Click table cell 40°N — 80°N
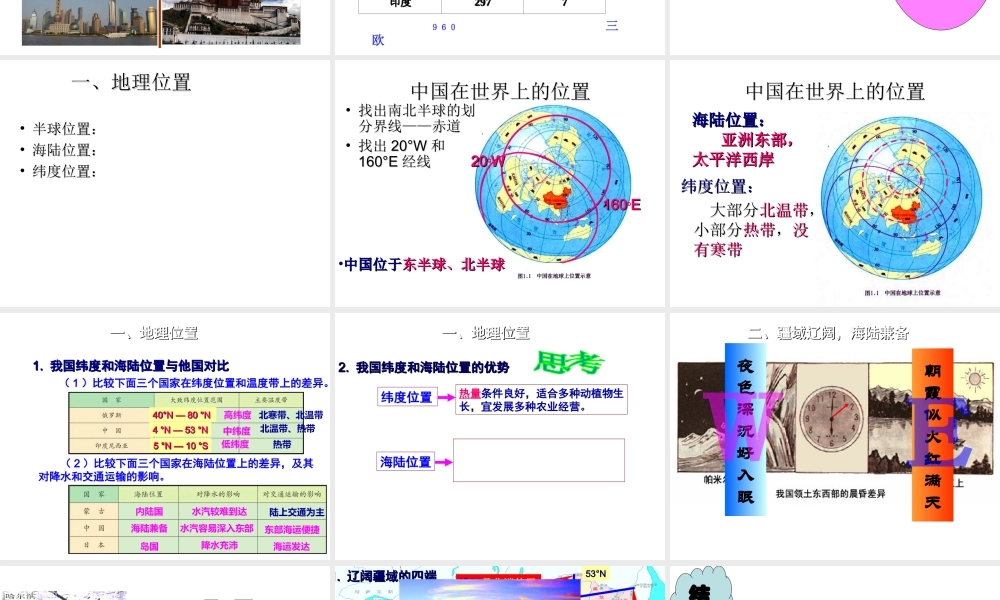Viewport: 1000px width, 600px height. (182, 415)
